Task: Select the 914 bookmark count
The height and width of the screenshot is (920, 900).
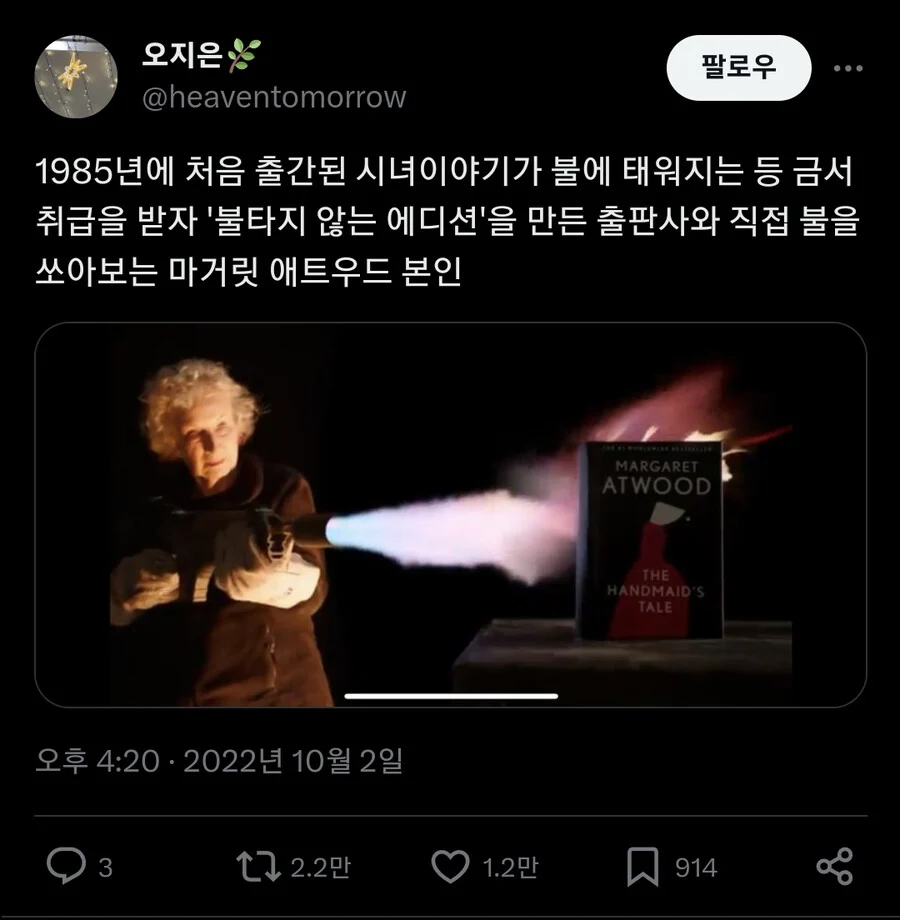Action: pos(696,868)
